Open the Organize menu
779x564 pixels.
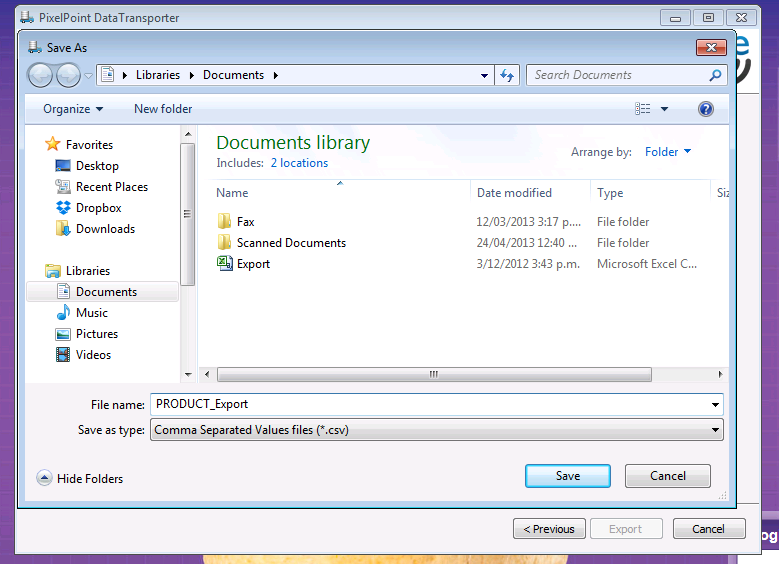click(73, 109)
